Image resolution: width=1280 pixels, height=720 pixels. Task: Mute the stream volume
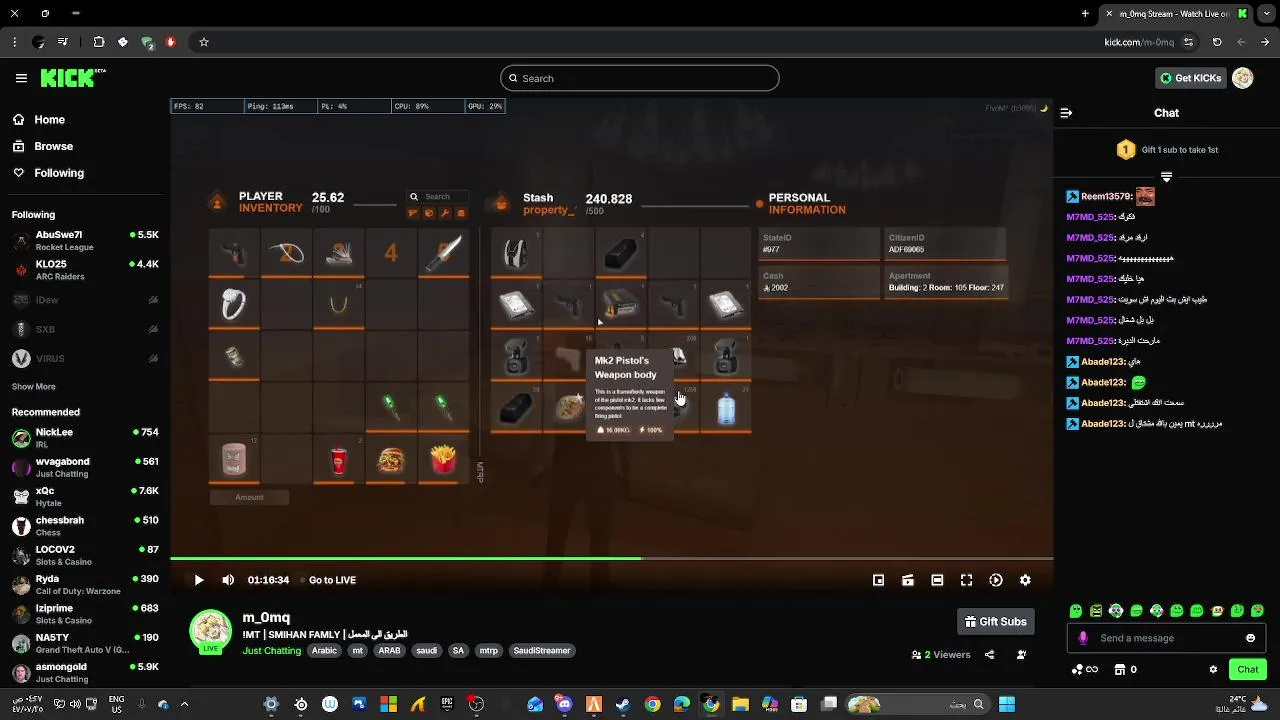tap(228, 580)
